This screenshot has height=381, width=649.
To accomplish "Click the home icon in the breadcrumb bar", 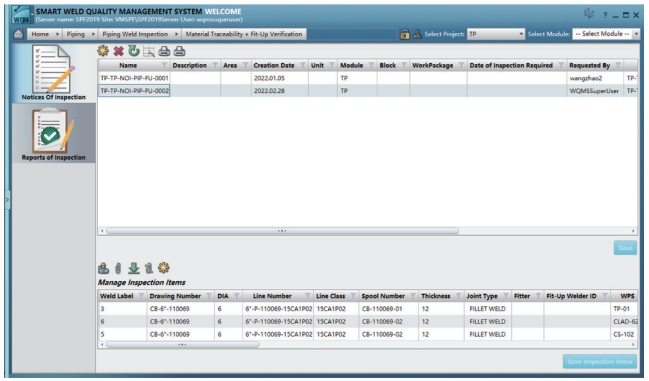I will tap(19, 34).
